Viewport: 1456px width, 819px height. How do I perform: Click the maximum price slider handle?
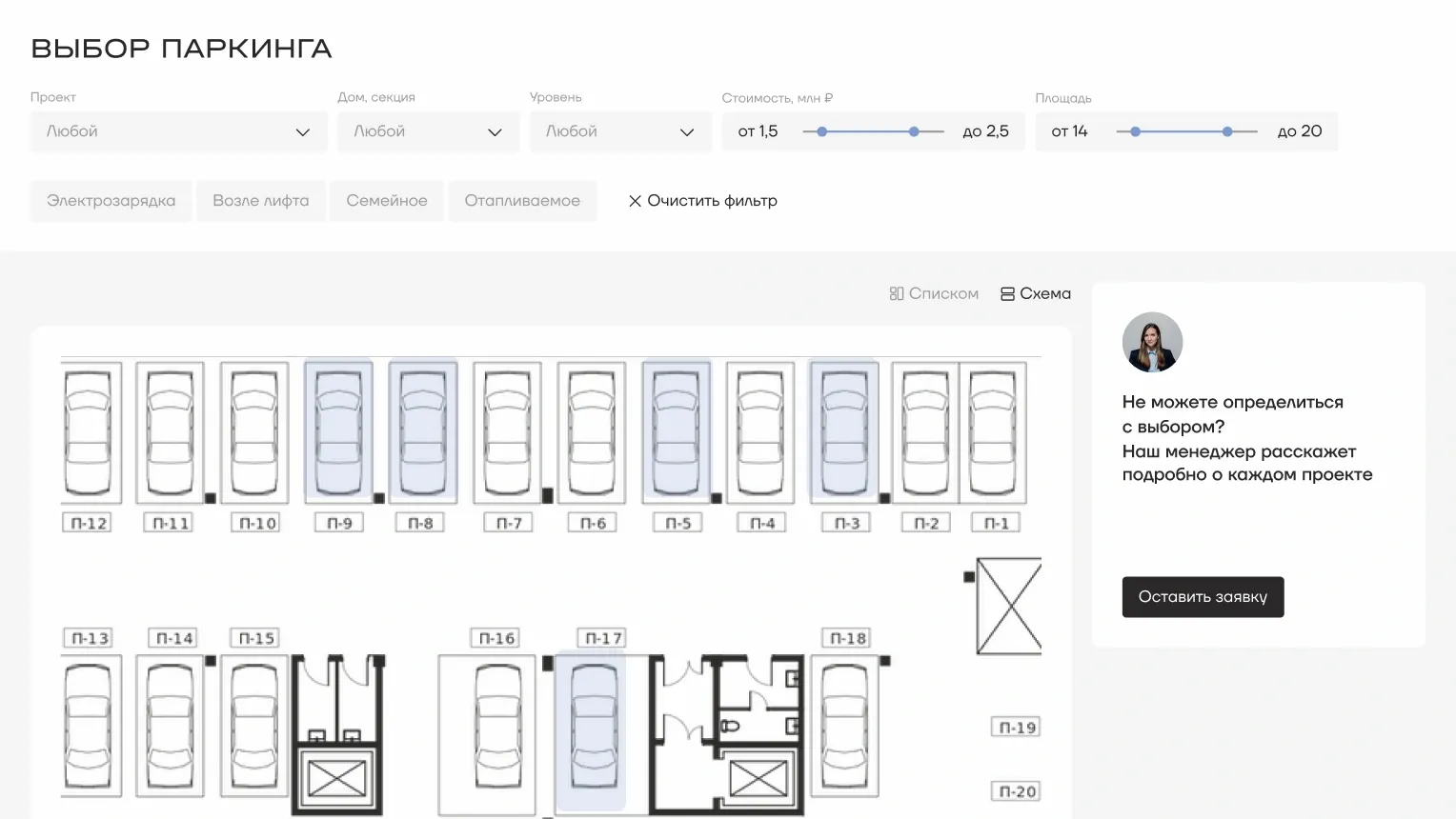(x=914, y=131)
